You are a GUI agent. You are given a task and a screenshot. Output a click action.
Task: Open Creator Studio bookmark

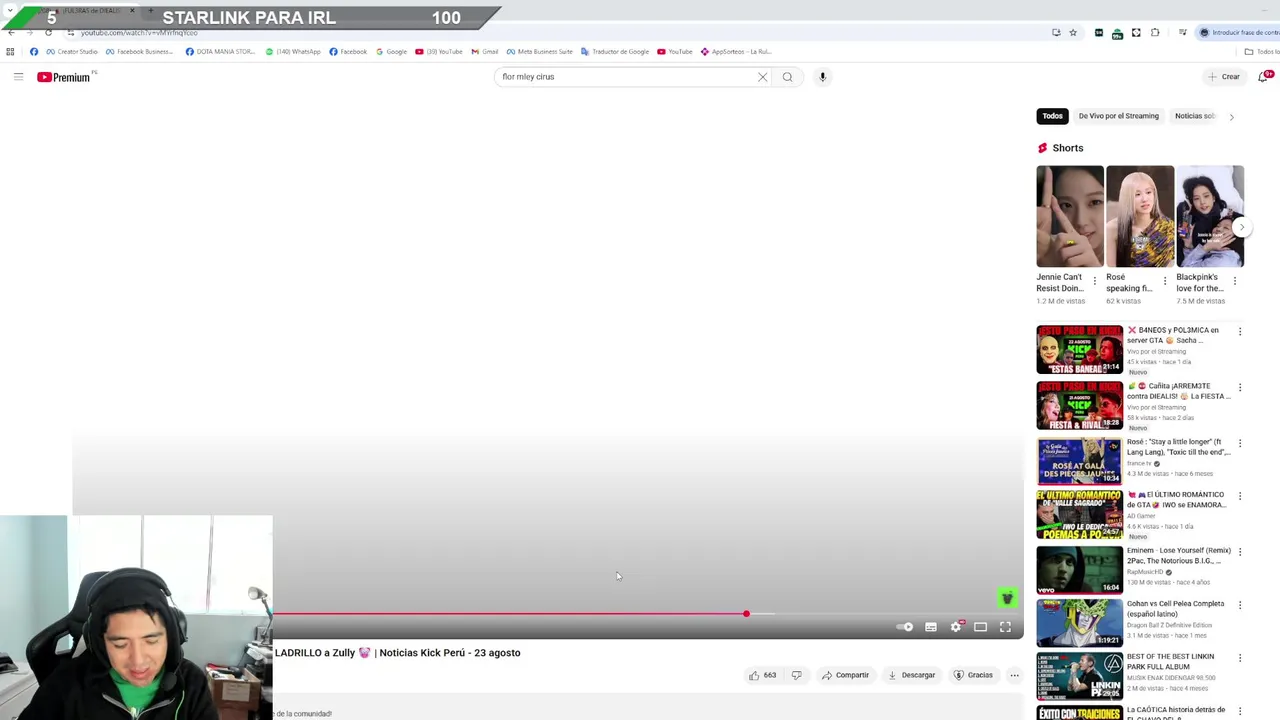[x=72, y=52]
